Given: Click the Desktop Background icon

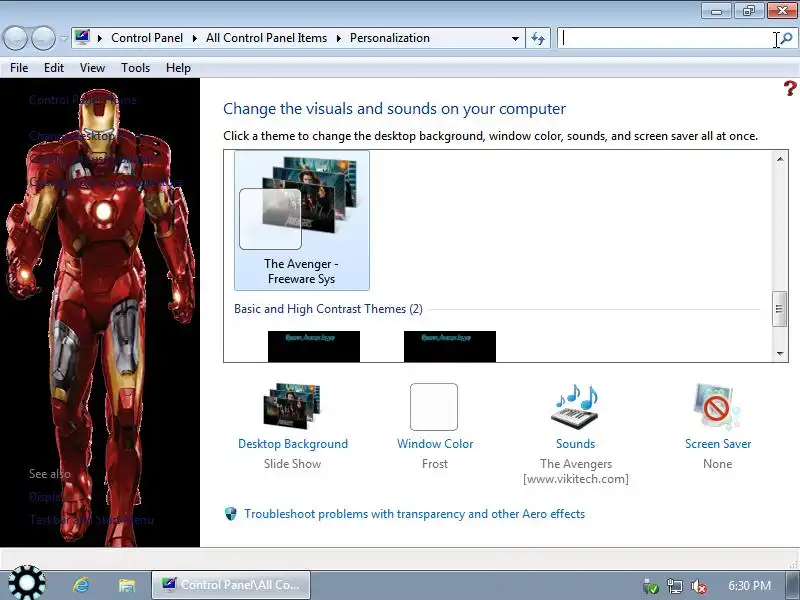Looking at the screenshot, I should [292, 406].
